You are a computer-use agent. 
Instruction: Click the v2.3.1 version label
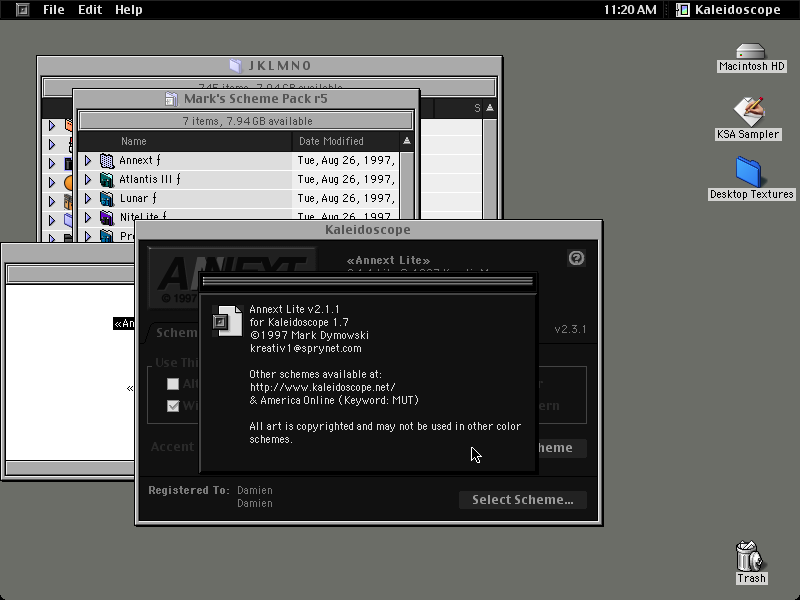(x=570, y=330)
